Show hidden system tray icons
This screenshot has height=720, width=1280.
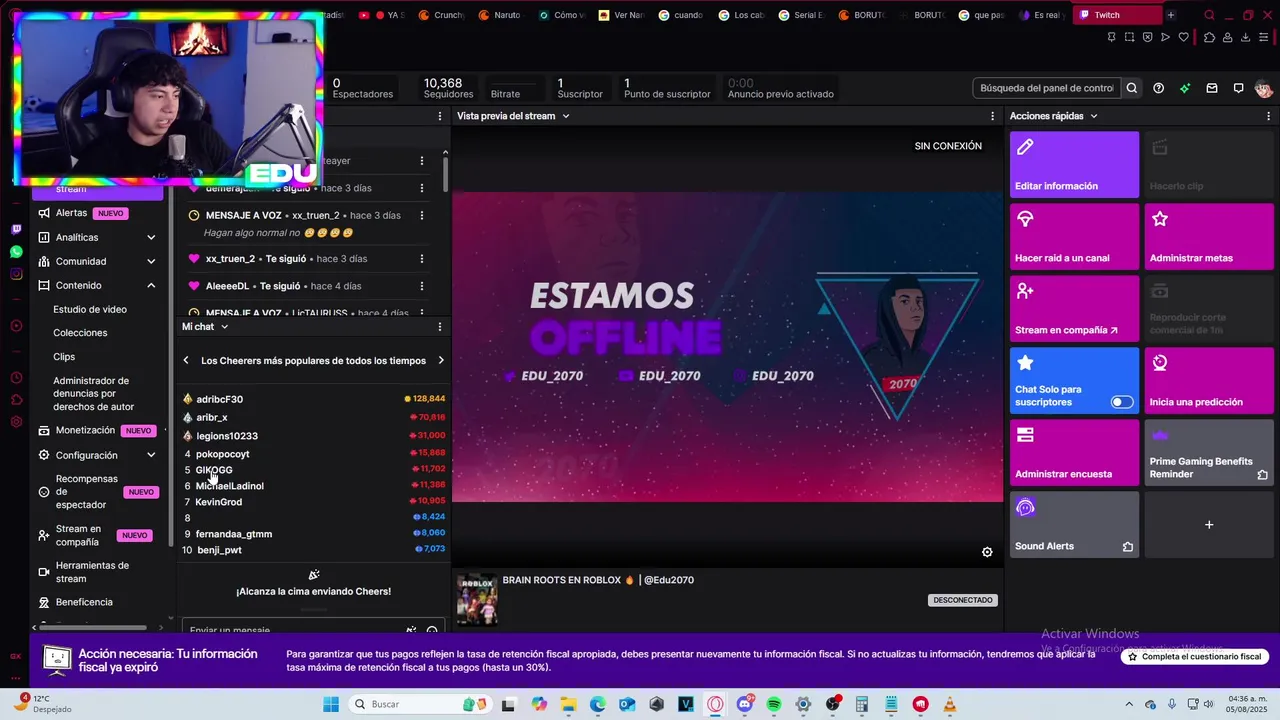(x=1129, y=704)
